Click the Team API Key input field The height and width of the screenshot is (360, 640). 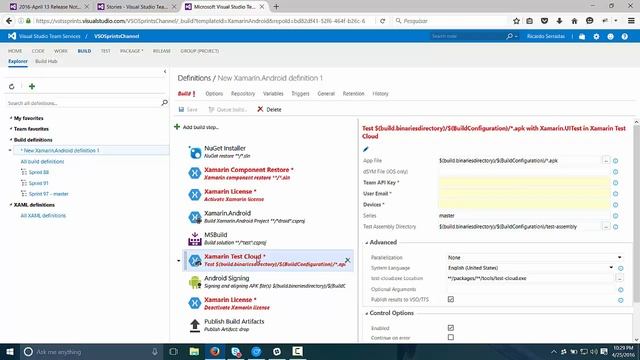click(524, 182)
